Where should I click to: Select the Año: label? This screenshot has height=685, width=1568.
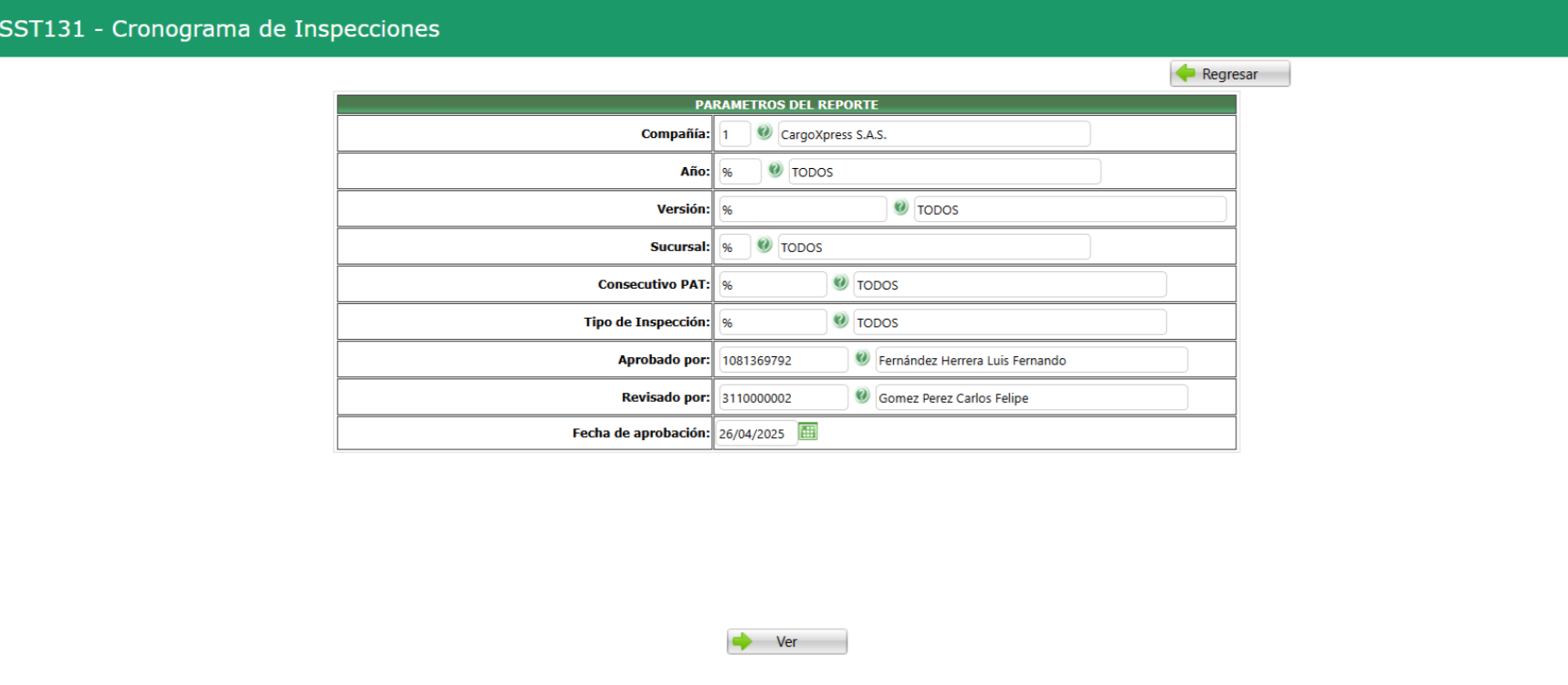pos(695,171)
